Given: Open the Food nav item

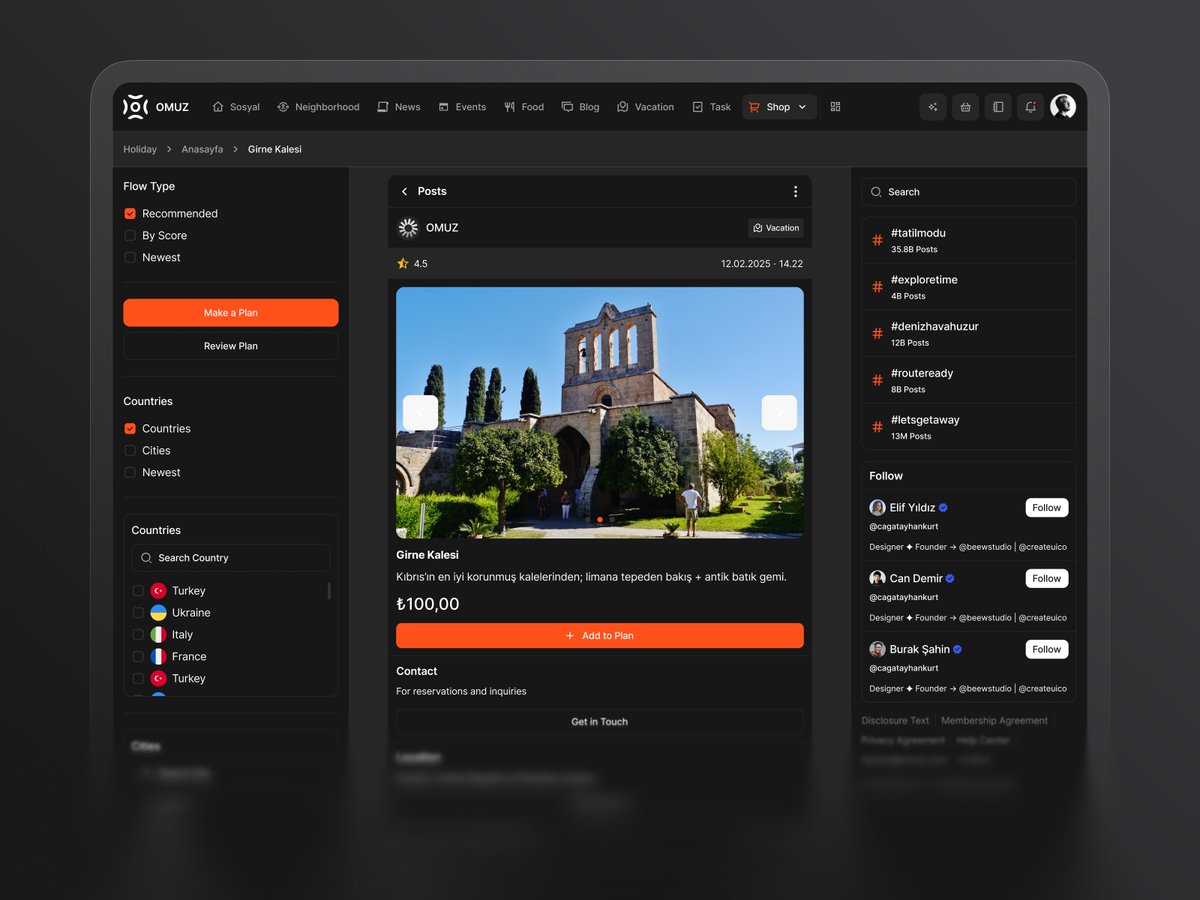Looking at the screenshot, I should [524, 107].
